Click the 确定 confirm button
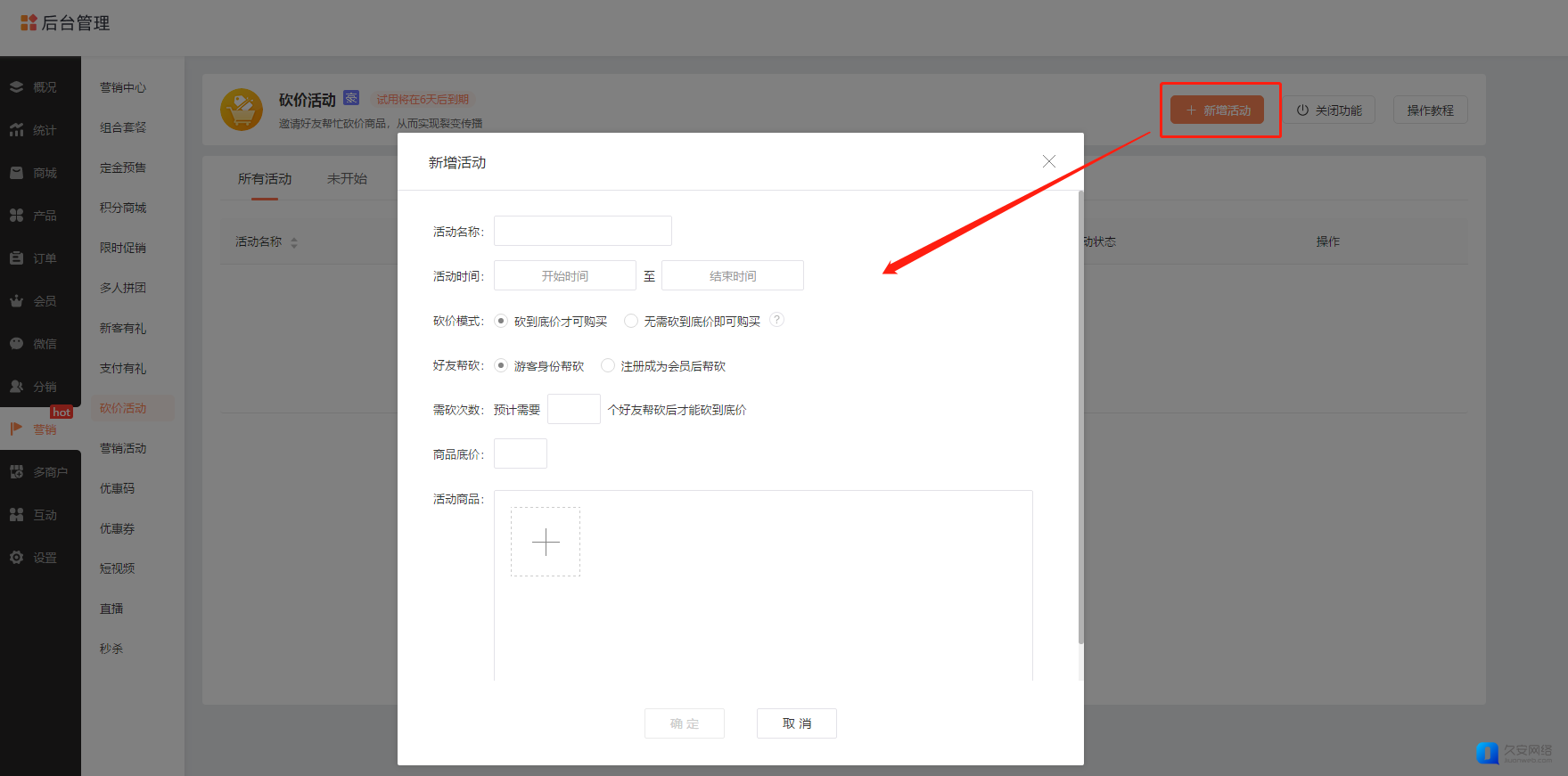Screen dimensions: 1568x776 pyautogui.click(x=685, y=723)
